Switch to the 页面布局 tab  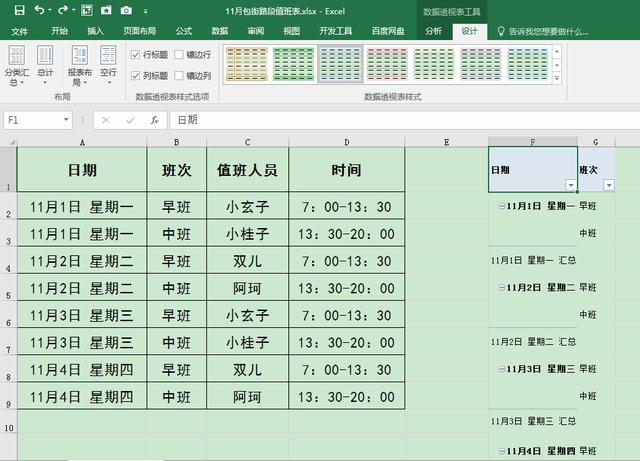[x=140, y=31]
